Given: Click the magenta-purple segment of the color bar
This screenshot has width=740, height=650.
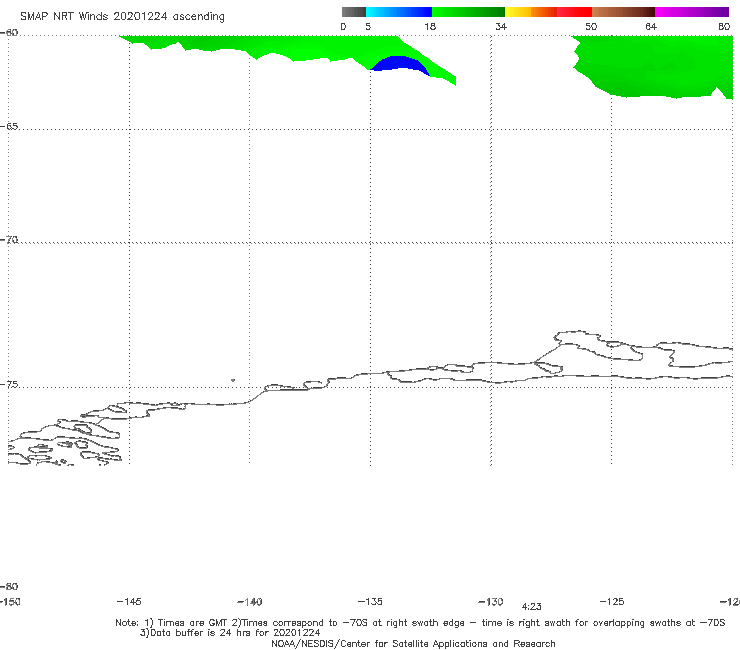Looking at the screenshot, I should tap(692, 12).
